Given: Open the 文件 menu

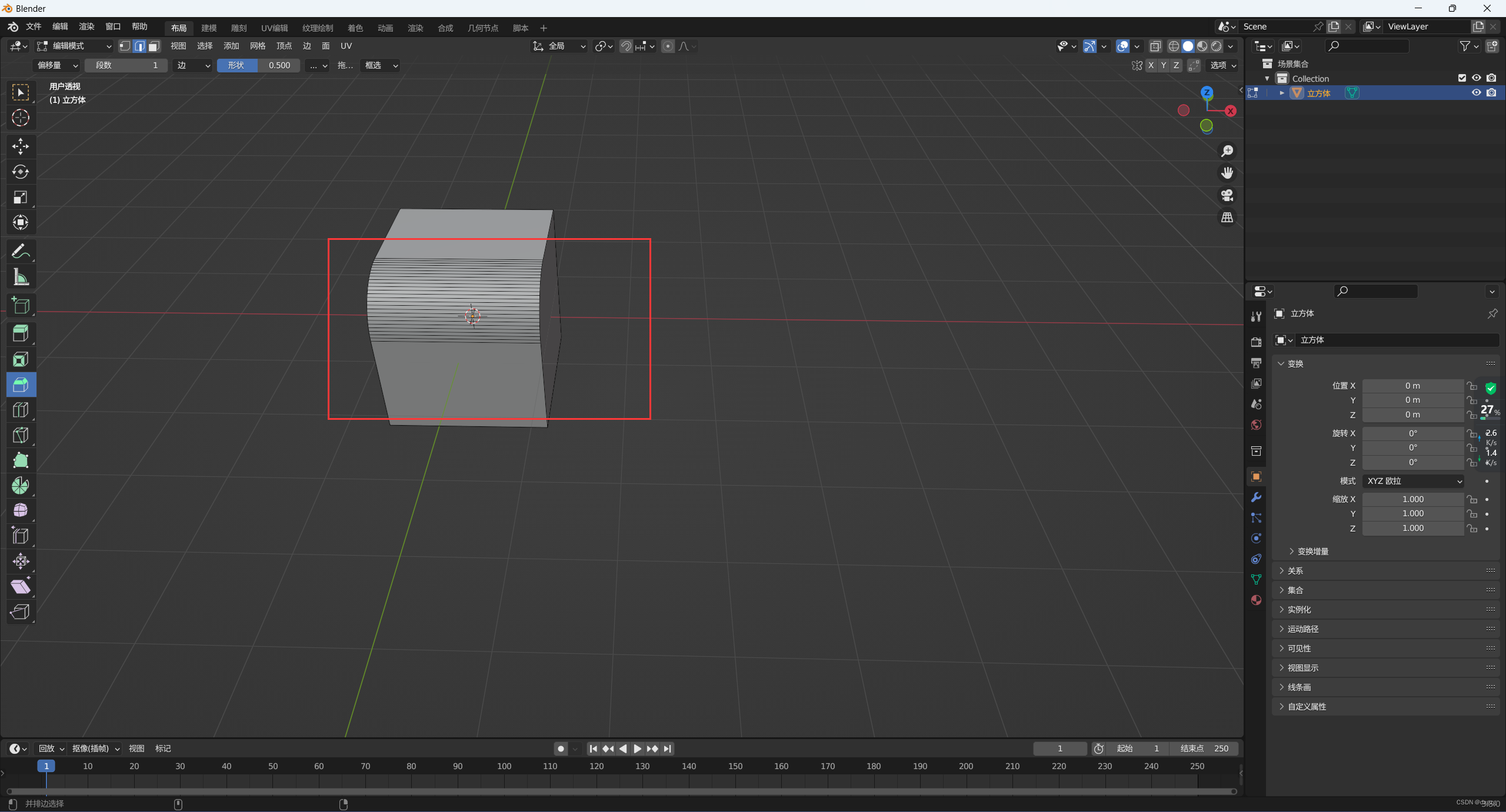Looking at the screenshot, I should click(x=34, y=26).
